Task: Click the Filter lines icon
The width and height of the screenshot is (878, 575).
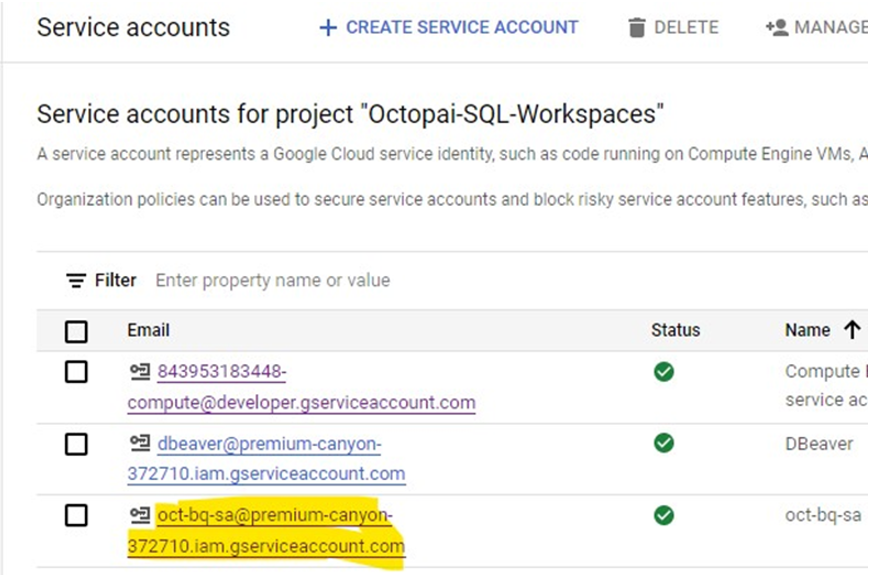Action: [x=76, y=281]
